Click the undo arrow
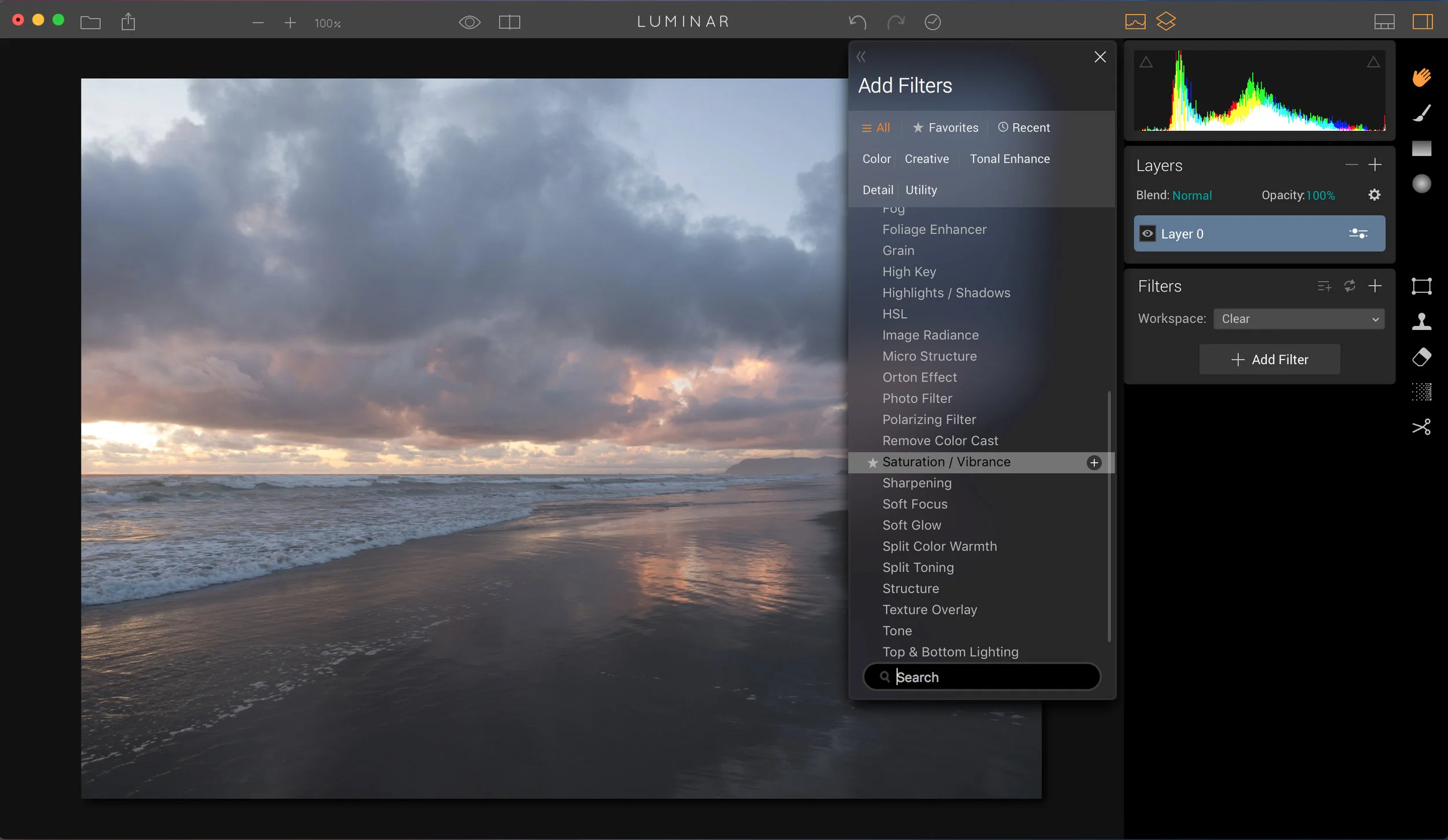 point(858,22)
